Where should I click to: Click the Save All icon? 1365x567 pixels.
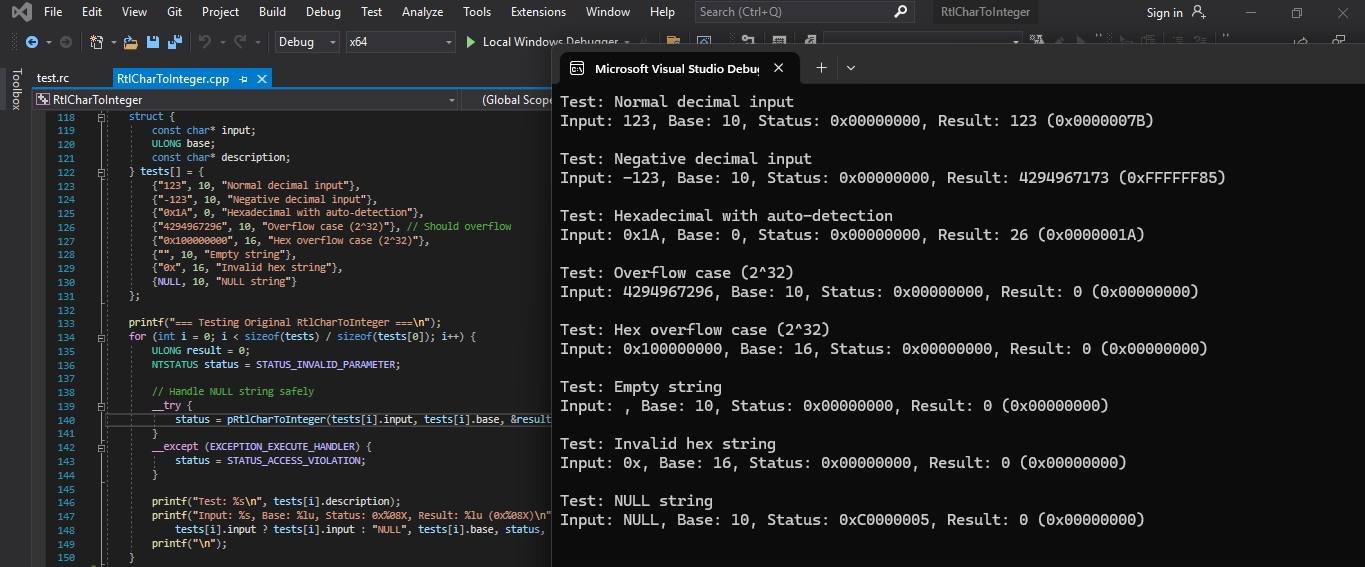[175, 42]
